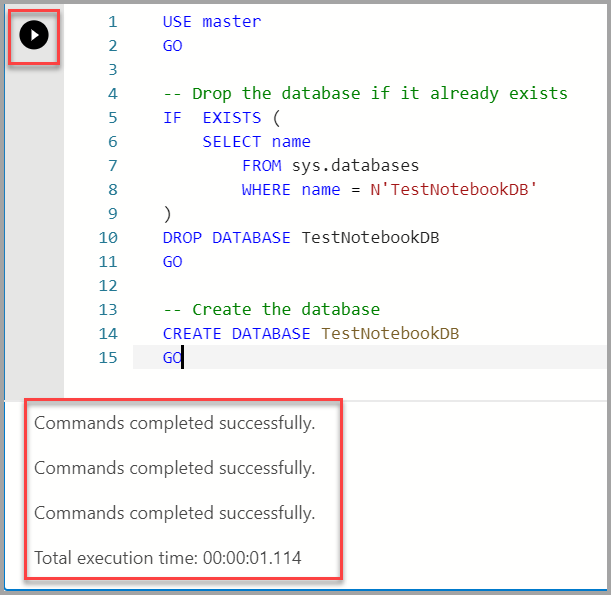The width and height of the screenshot is (611, 595).
Task: Click the third 'Commands completed successfully' message
Action: pos(175,513)
